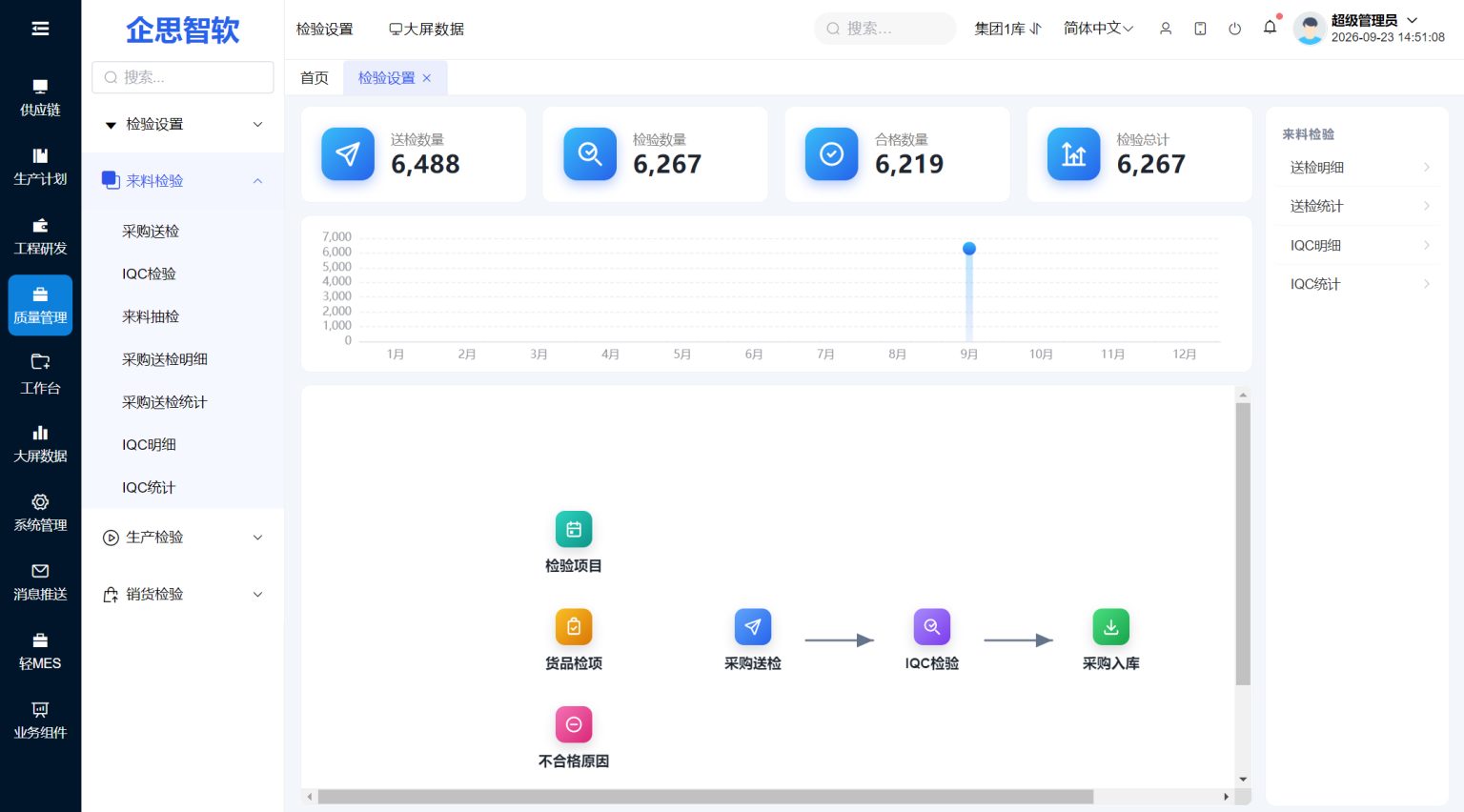Image resolution: width=1464 pixels, height=812 pixels.
Task: Click the power logout icon
Action: click(x=1234, y=29)
